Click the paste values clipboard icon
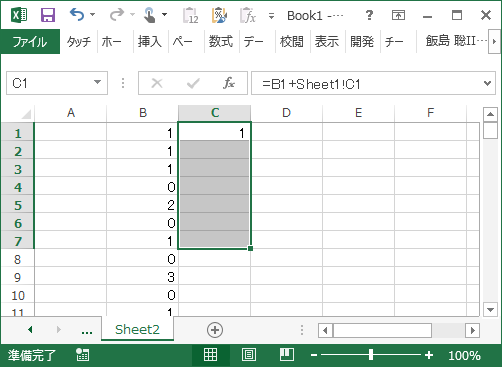This screenshot has height=367, width=502. pyautogui.click(x=190, y=15)
